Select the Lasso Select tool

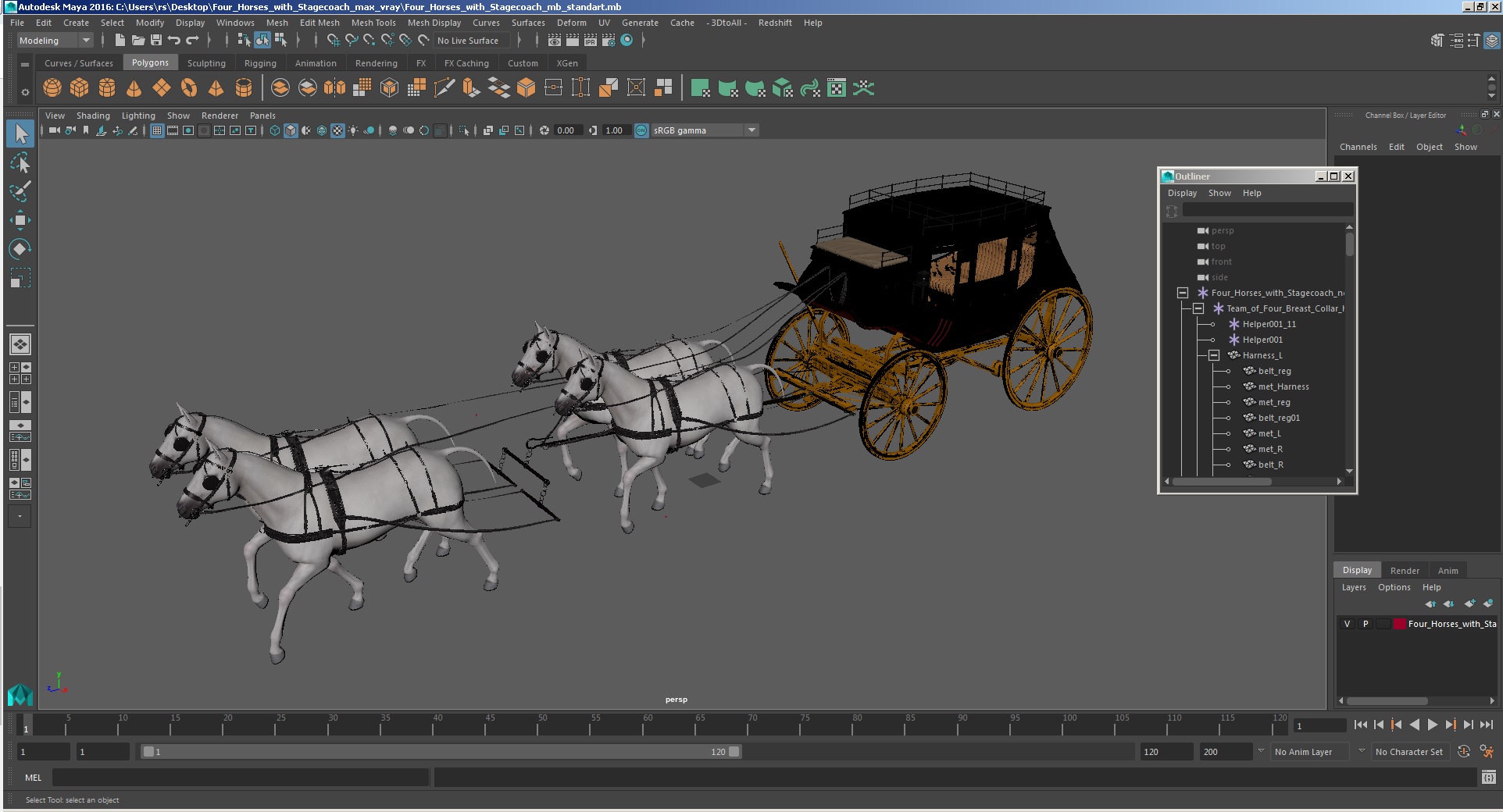tap(20, 163)
